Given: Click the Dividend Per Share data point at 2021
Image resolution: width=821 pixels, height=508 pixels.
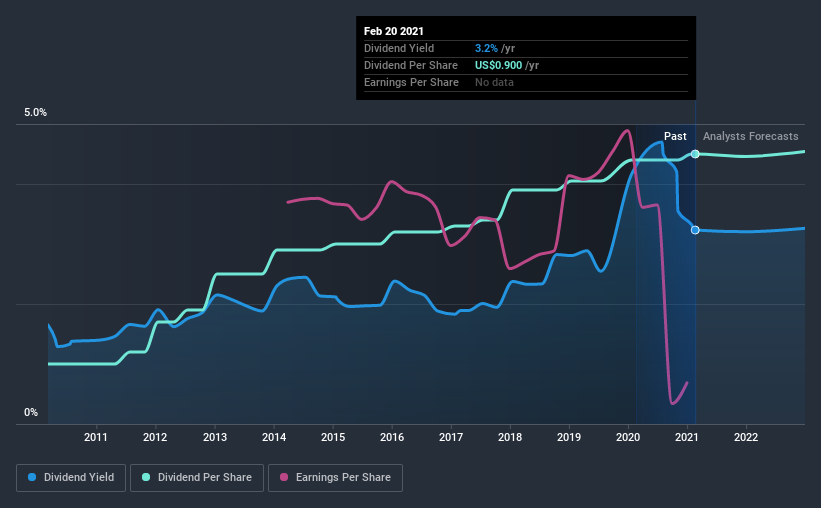Looking at the screenshot, I should click(x=695, y=154).
